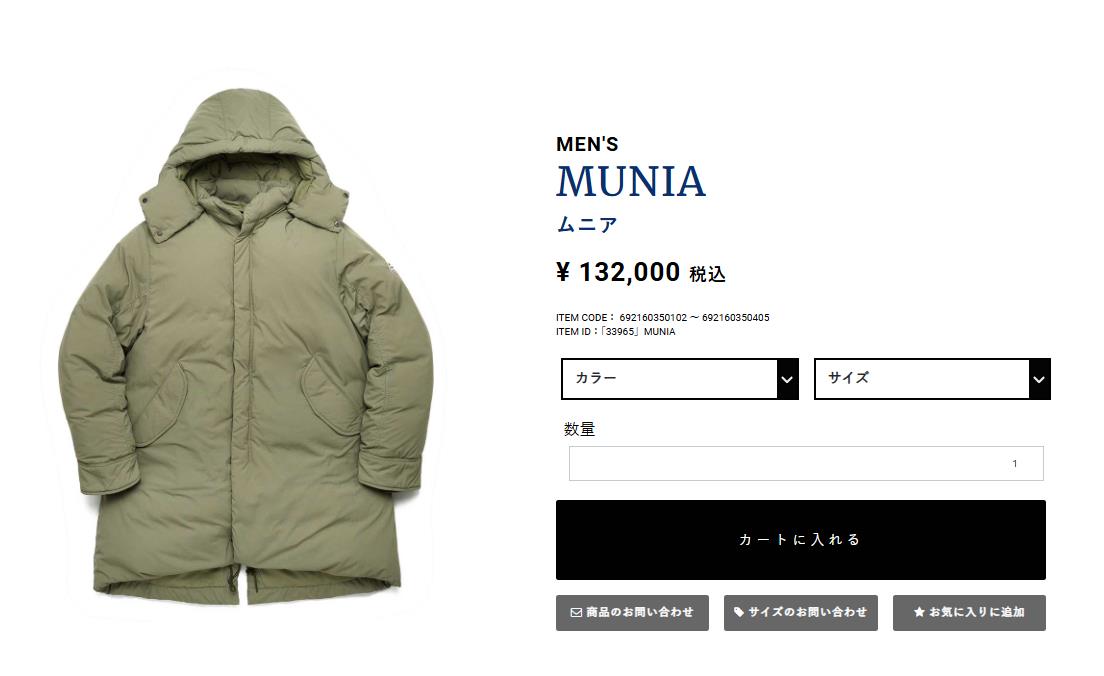Click the サイズ dropdown chevron arrow
The image size is (1104, 676).
tap(1039, 380)
